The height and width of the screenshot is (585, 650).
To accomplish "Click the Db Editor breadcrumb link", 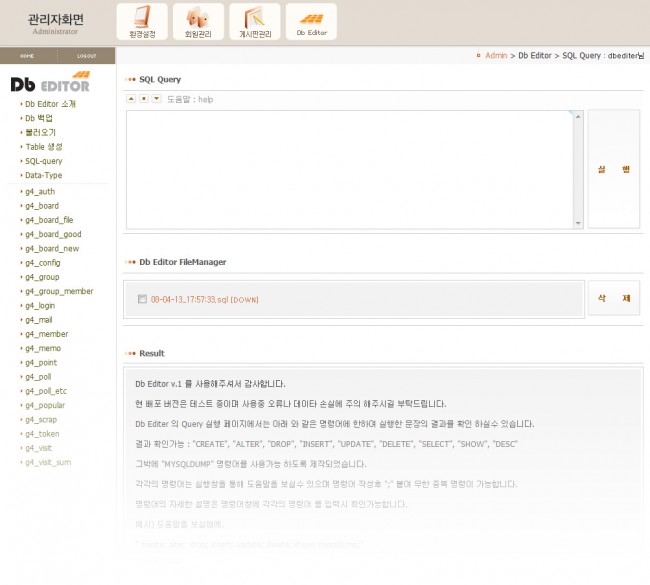I will coord(535,56).
